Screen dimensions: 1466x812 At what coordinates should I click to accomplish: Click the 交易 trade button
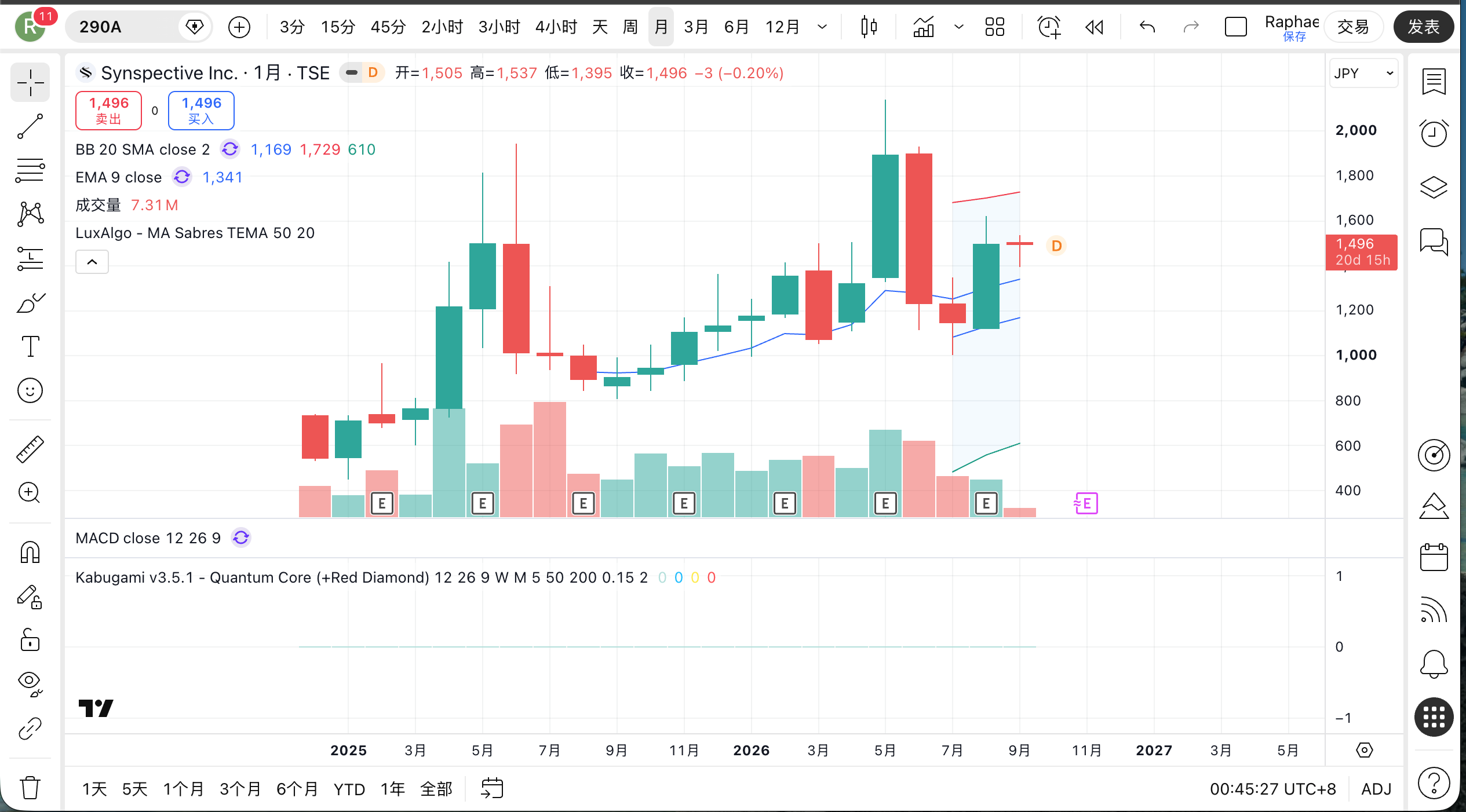pyautogui.click(x=1352, y=27)
